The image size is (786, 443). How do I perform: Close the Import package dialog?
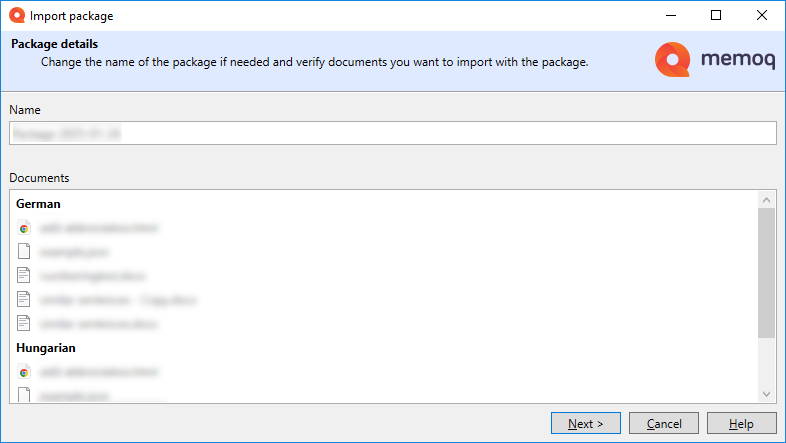tap(762, 15)
